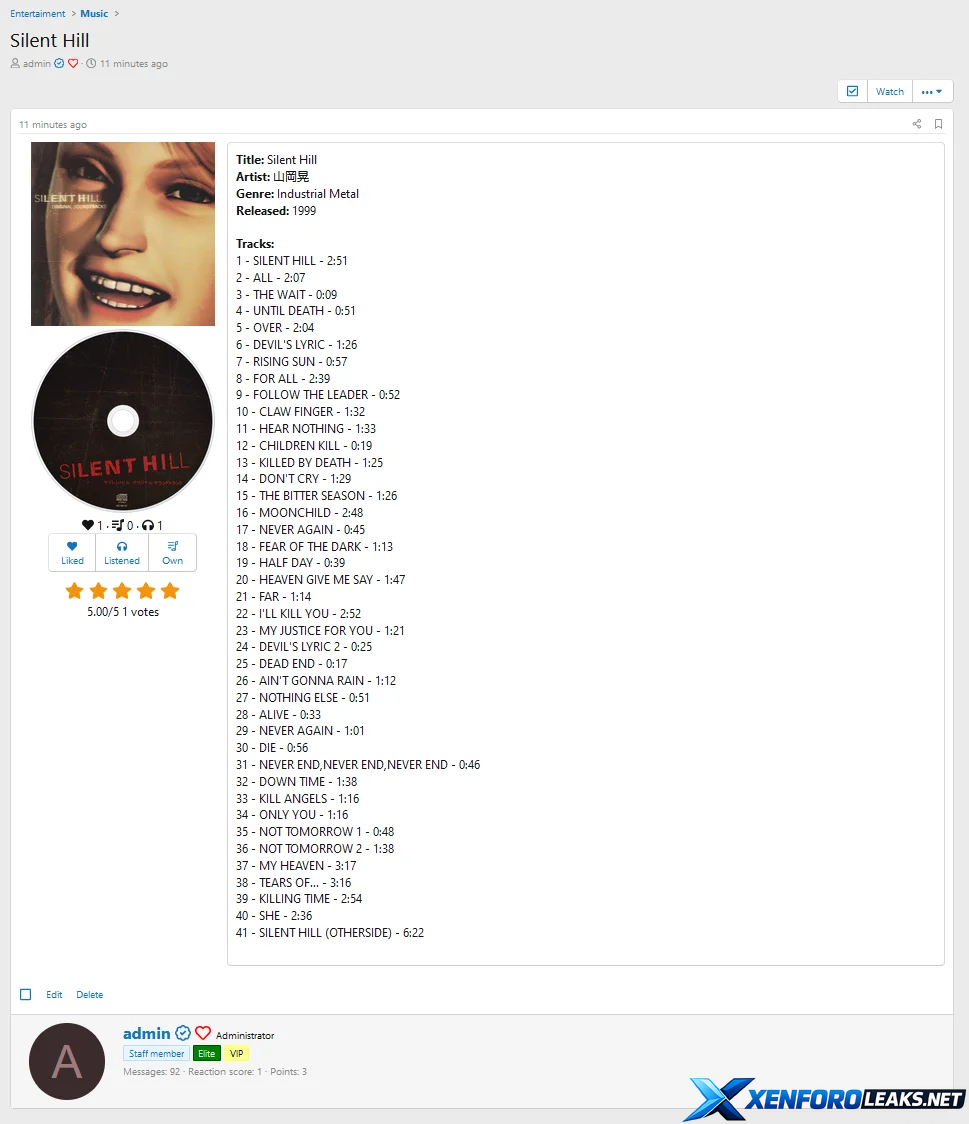Rate with the fifth star

pyautogui.click(x=170, y=591)
